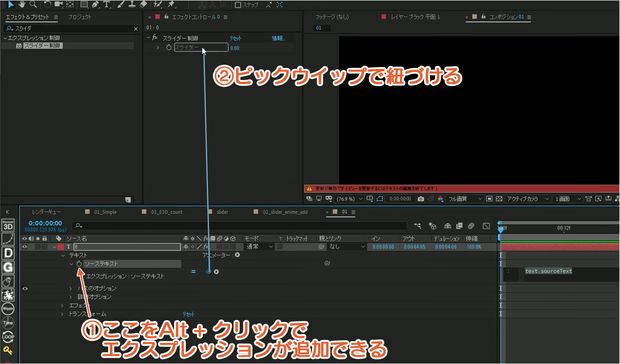Switch to the プロジェクト tab
The width and height of the screenshot is (620, 364).
tap(79, 17)
